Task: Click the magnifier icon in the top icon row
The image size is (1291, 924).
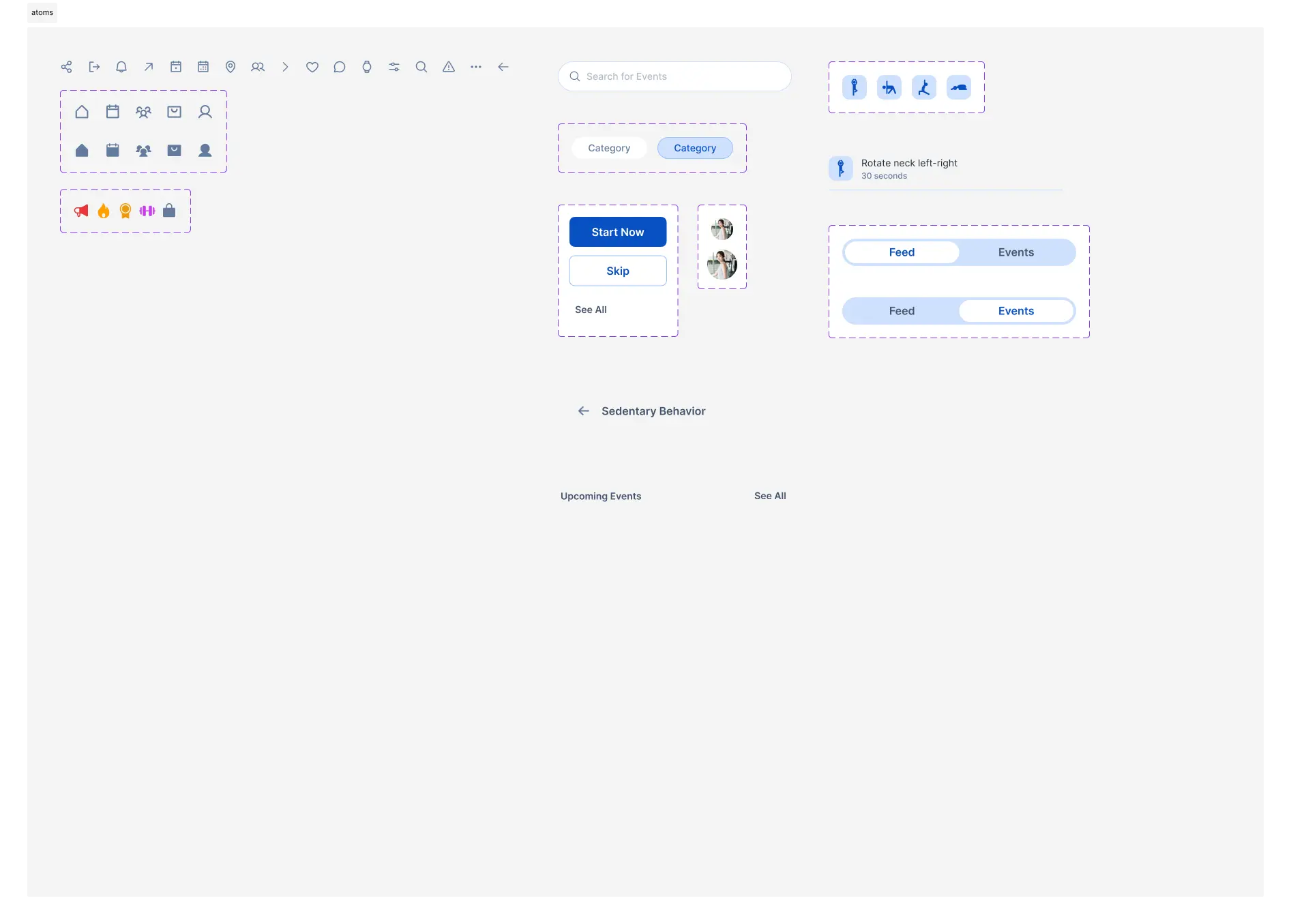Action: (x=421, y=67)
